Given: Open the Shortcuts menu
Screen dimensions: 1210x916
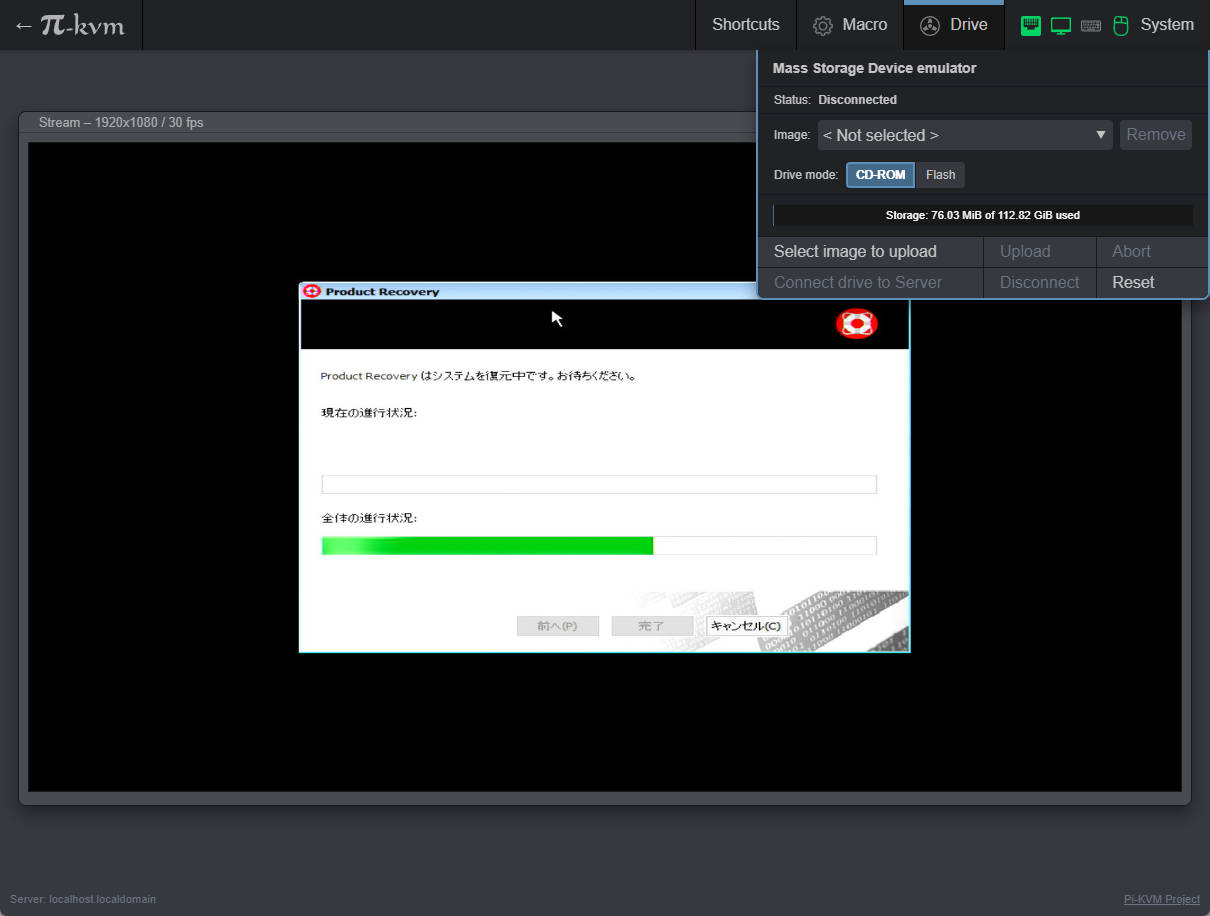Looking at the screenshot, I should (x=745, y=25).
